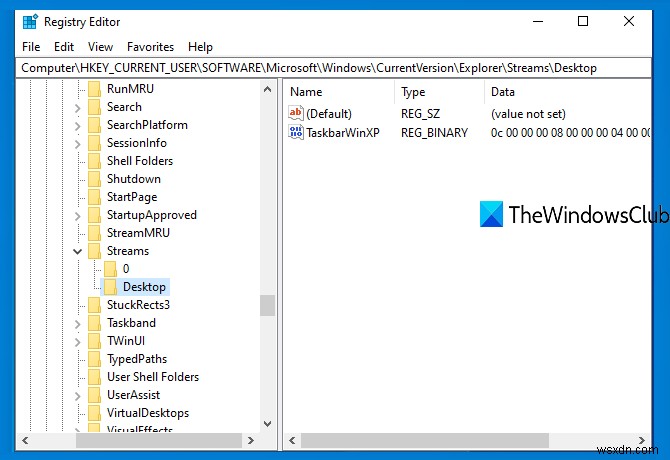Select the TWinUI folder icon
This screenshot has height=460, width=670.
pyautogui.click(x=94, y=341)
